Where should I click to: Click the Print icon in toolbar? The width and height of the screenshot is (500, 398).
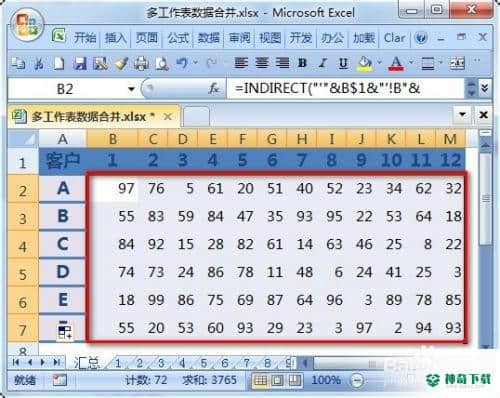[x=141, y=63]
